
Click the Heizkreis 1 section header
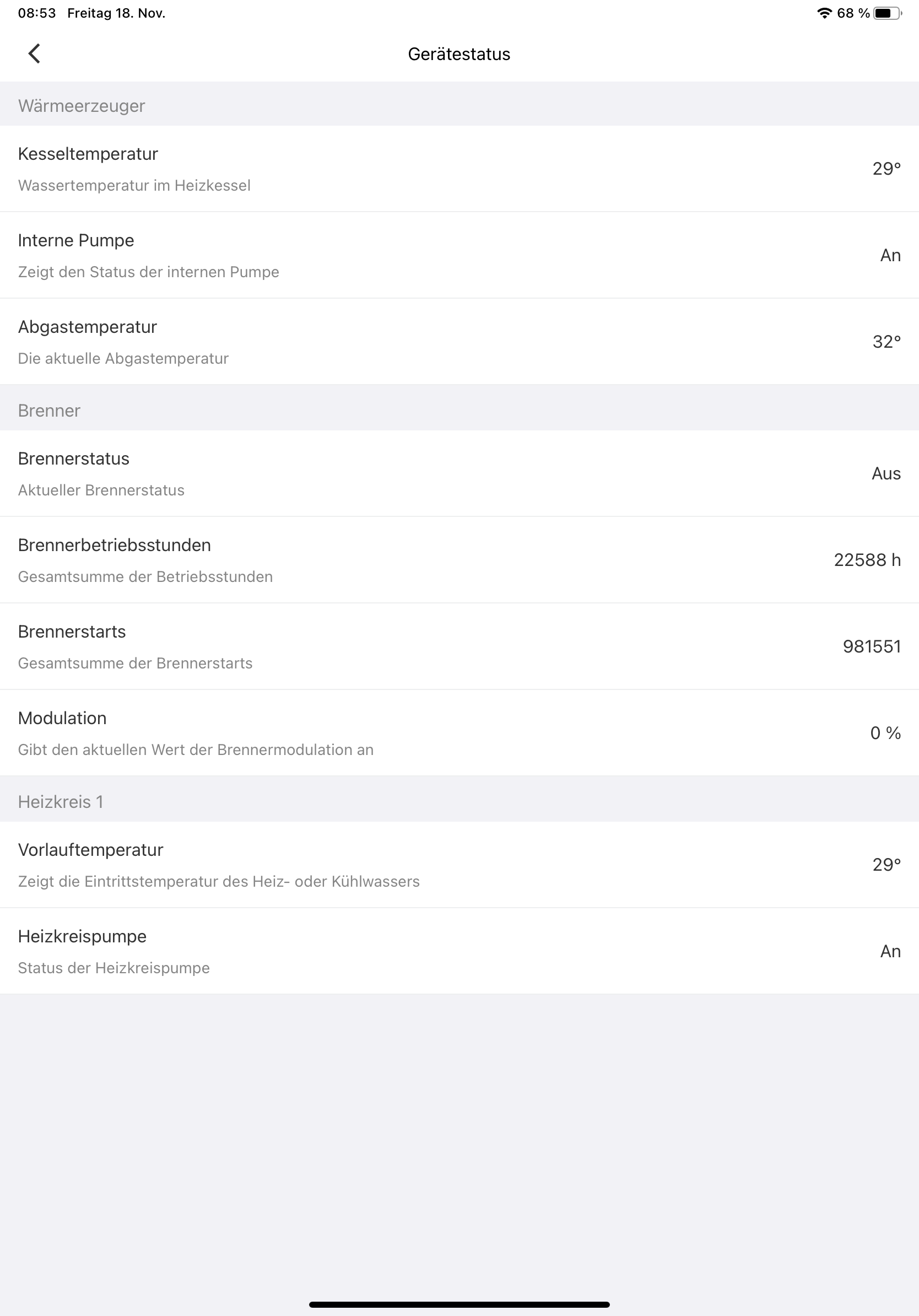click(x=61, y=802)
